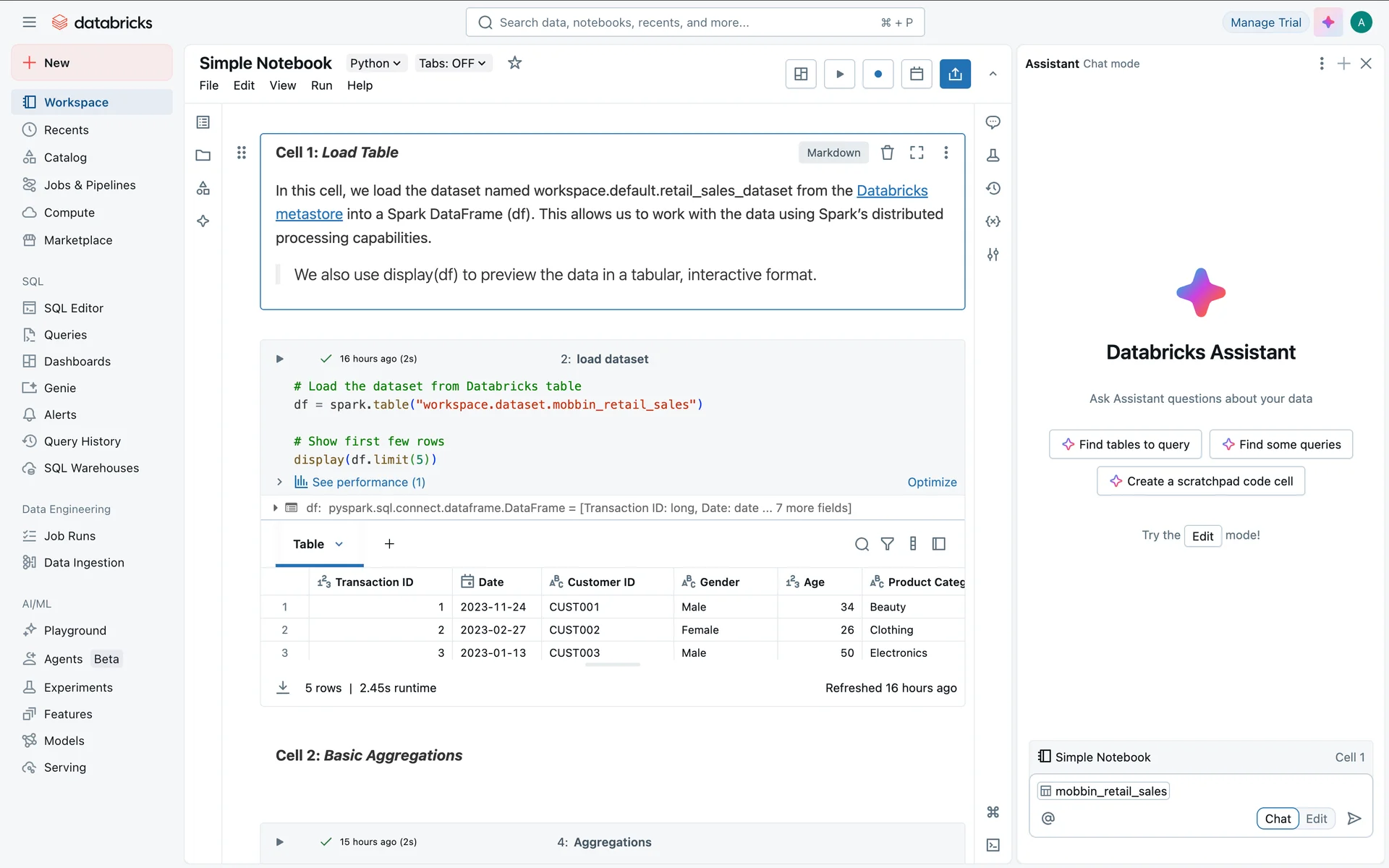Click the share notebook icon button
1389x868 pixels.
tap(955, 74)
